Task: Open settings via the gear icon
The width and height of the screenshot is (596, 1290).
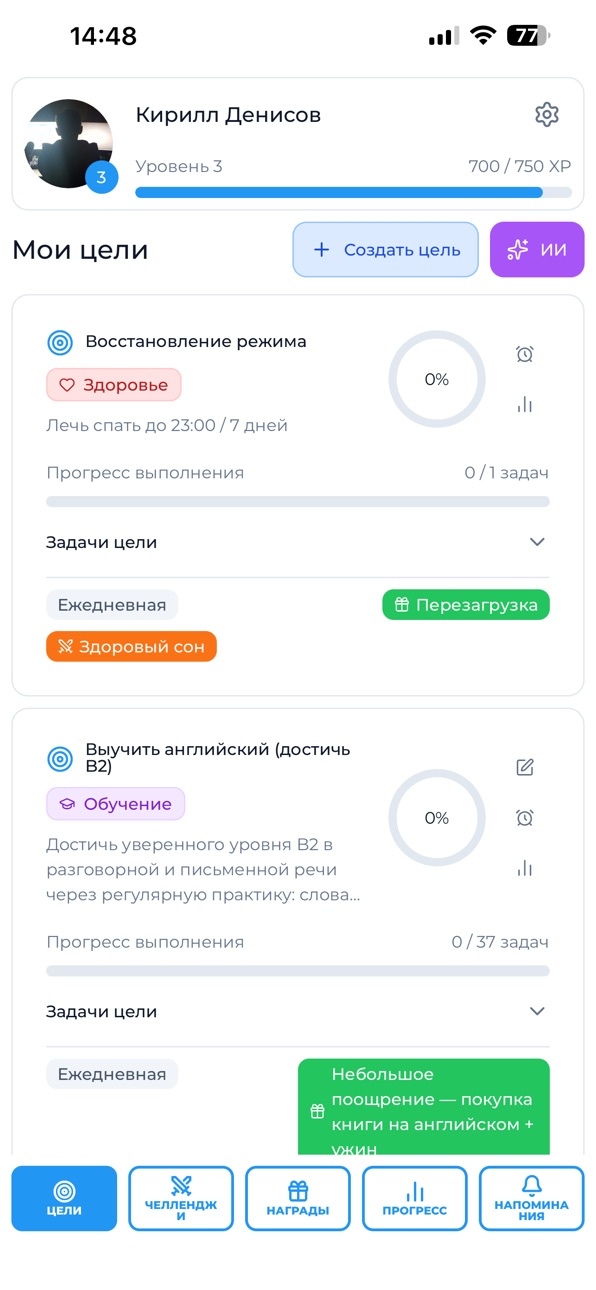Action: coord(546,115)
